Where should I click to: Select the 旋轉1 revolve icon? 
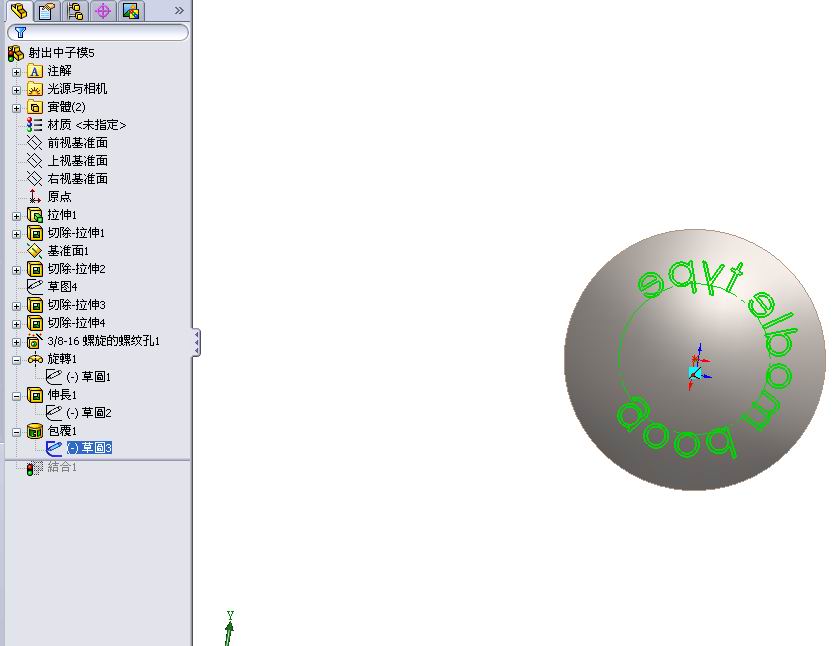pos(35,359)
